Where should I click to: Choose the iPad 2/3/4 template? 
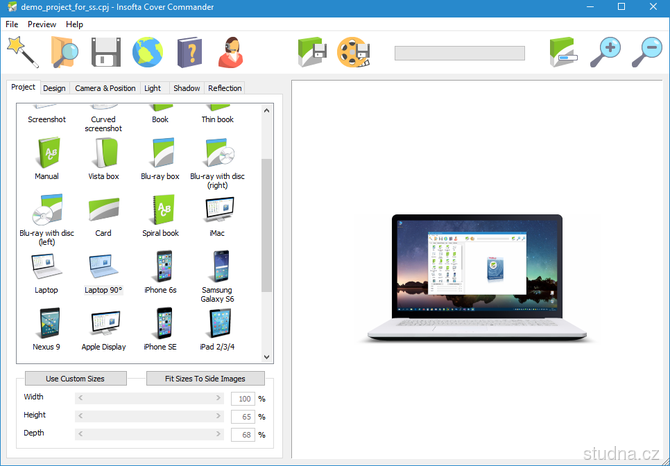click(217, 329)
